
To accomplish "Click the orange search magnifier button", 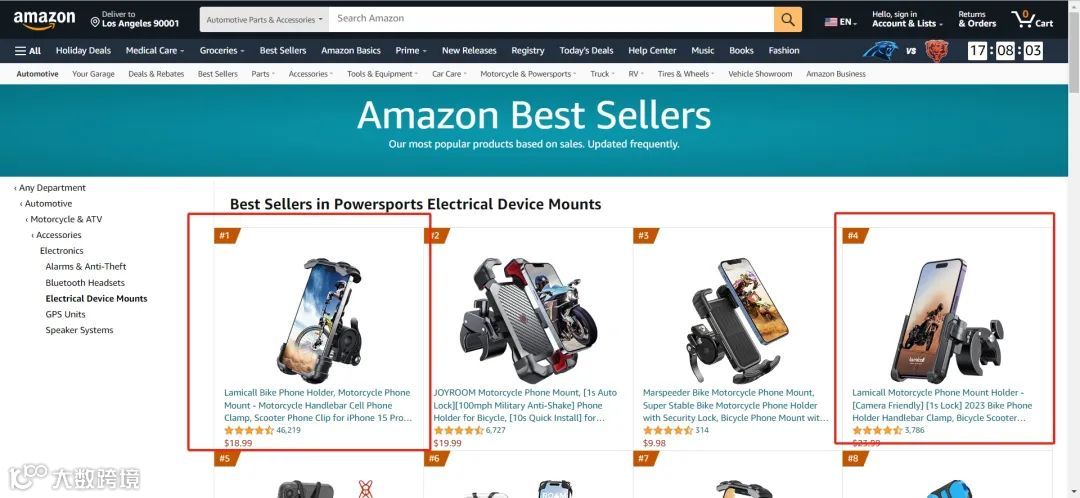I will click(x=788, y=19).
